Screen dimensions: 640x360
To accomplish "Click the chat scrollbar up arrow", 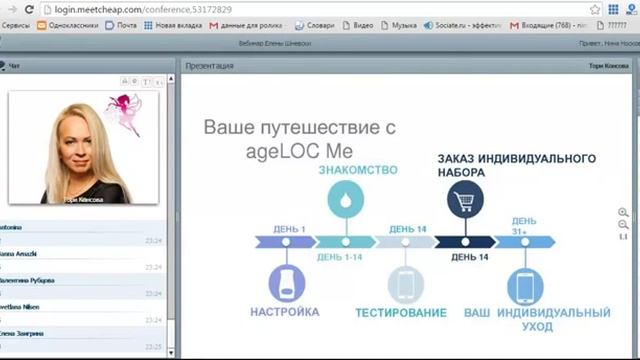I will coord(171,78).
